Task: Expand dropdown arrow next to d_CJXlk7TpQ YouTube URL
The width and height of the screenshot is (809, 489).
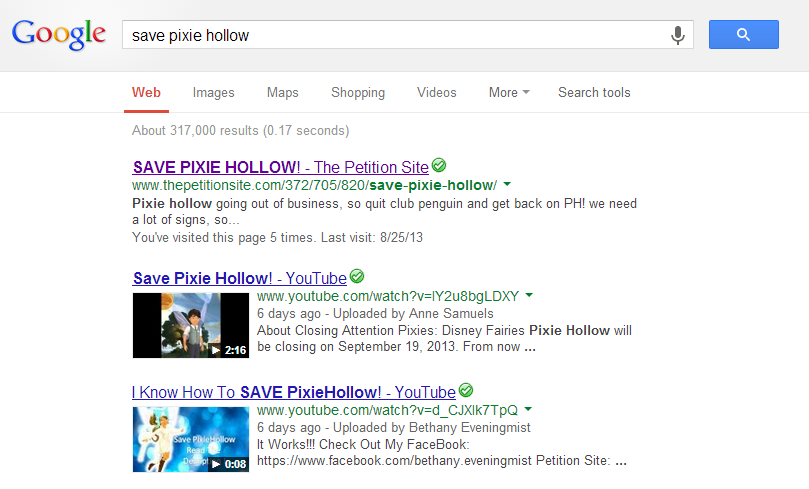Action: click(x=528, y=410)
